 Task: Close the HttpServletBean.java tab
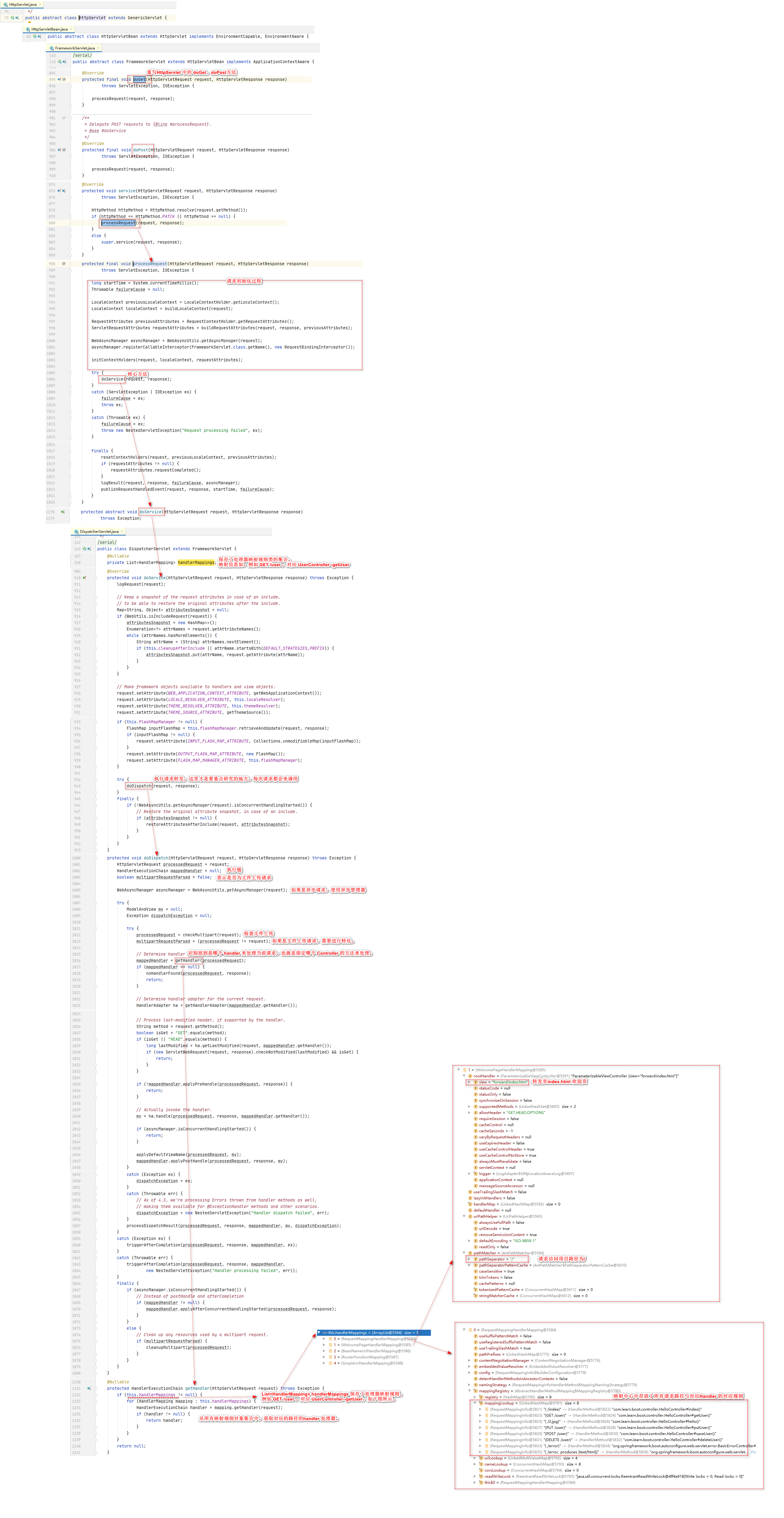pyautogui.click(x=71, y=29)
